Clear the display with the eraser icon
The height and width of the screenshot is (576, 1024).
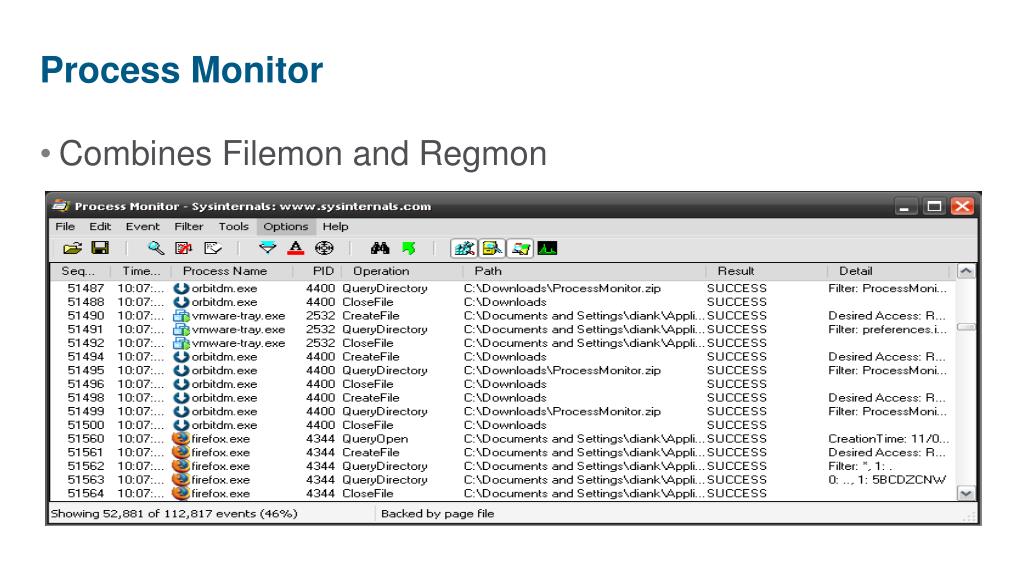point(213,248)
